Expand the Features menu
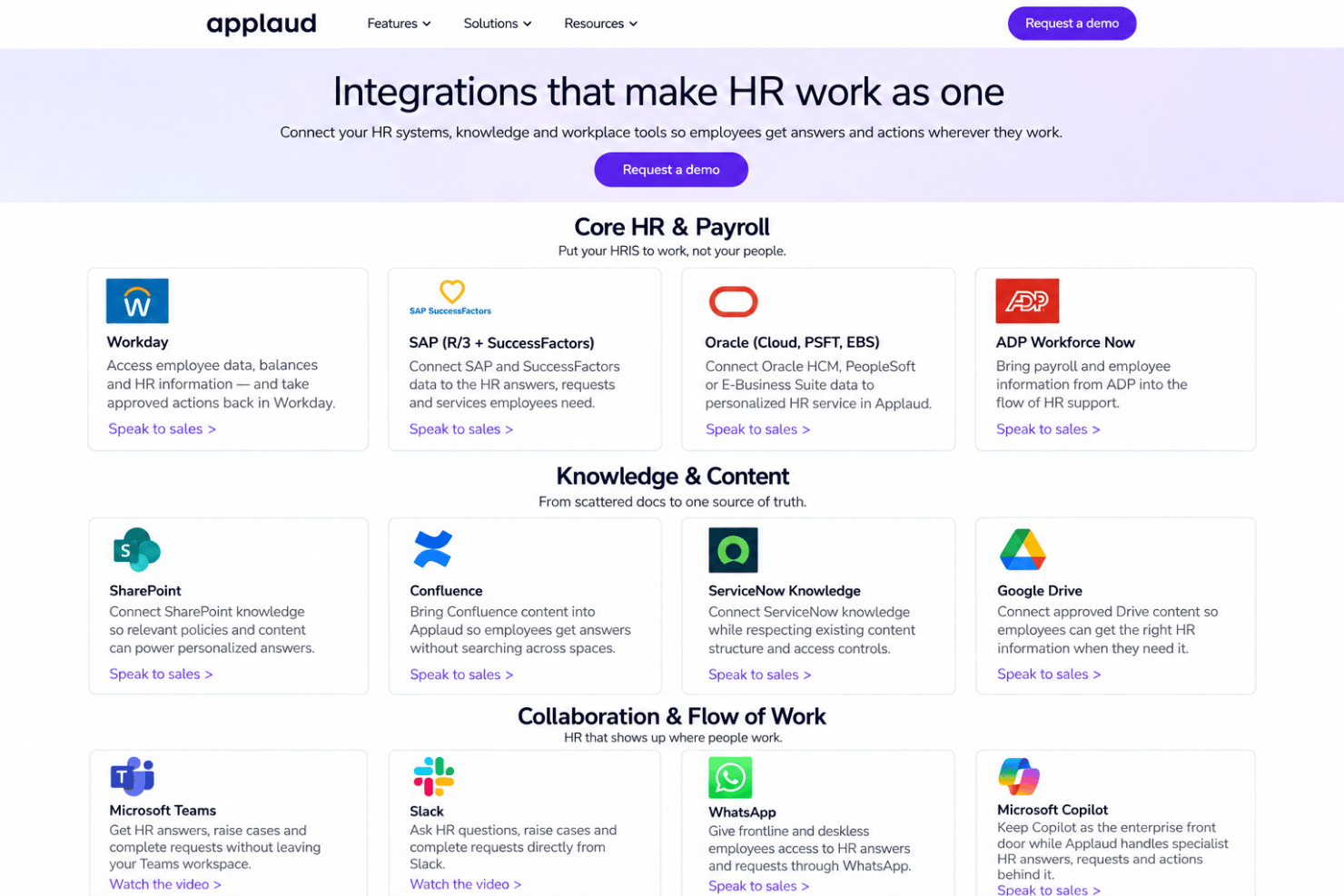1344x896 pixels. point(399,24)
